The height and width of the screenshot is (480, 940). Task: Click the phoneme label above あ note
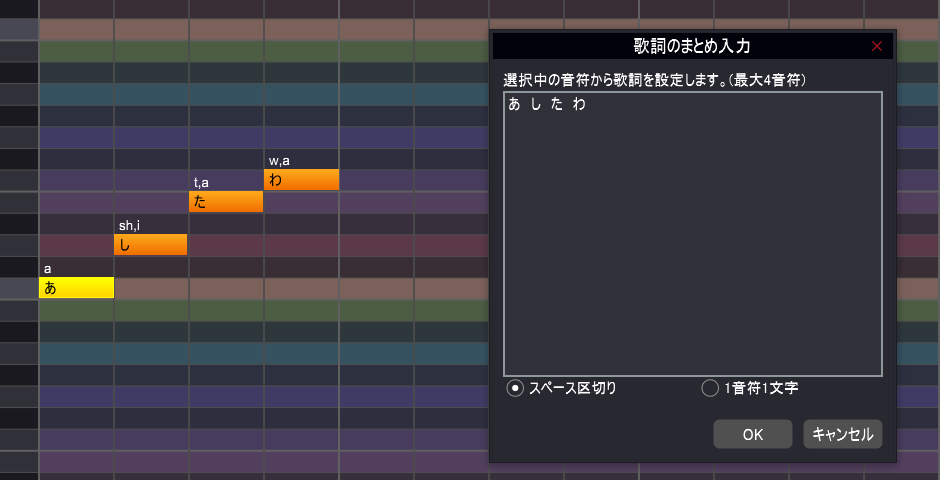[x=47, y=269]
